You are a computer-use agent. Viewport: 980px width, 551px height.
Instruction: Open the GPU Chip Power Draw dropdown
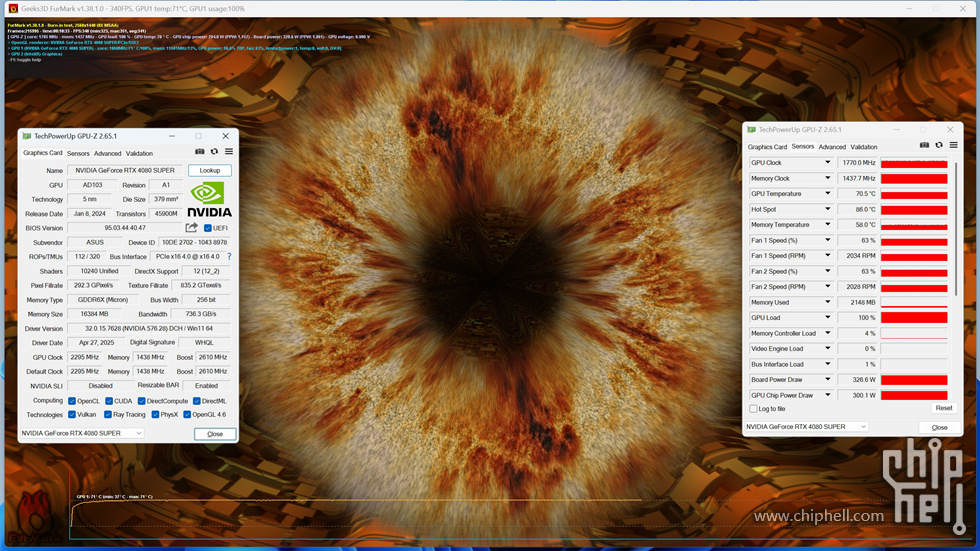[828, 395]
